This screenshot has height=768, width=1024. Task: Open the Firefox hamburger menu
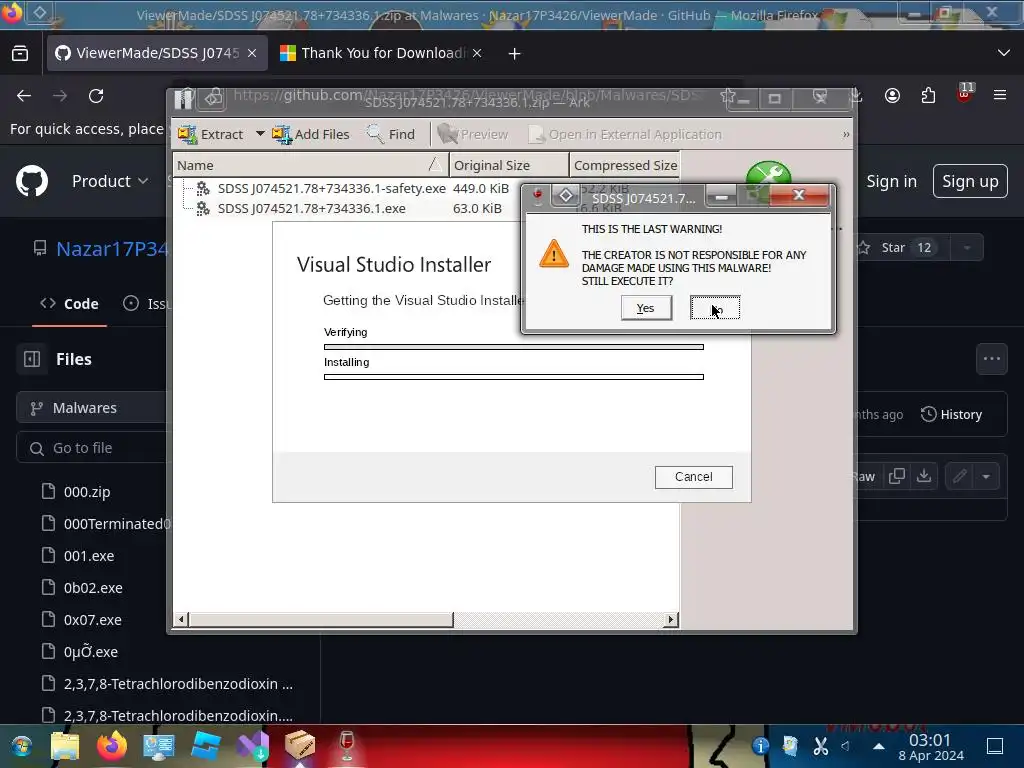(x=1000, y=96)
